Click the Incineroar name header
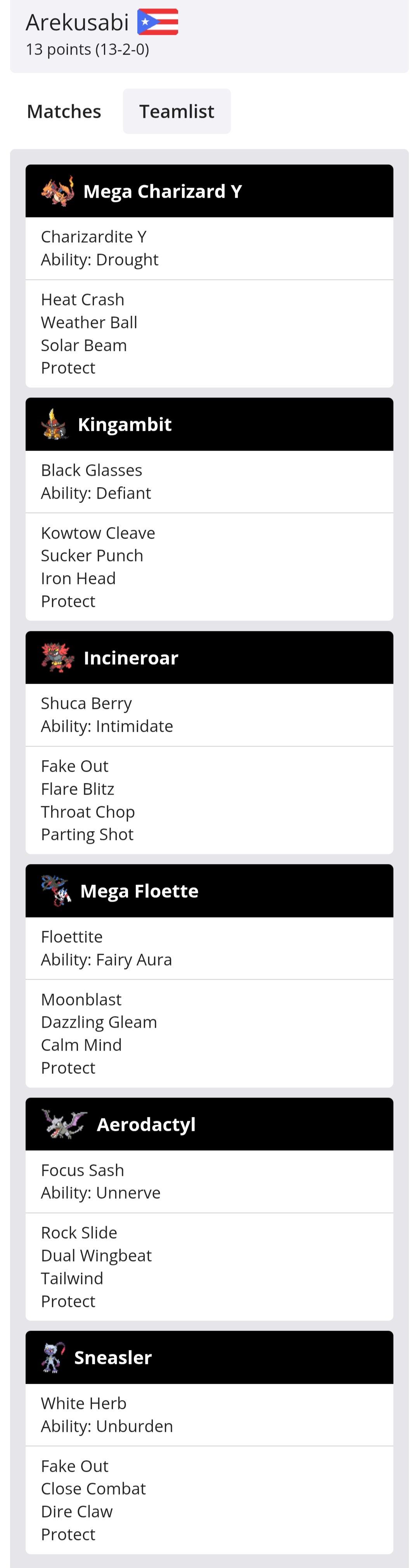Viewport: 419px width, 1568px height. point(131,658)
